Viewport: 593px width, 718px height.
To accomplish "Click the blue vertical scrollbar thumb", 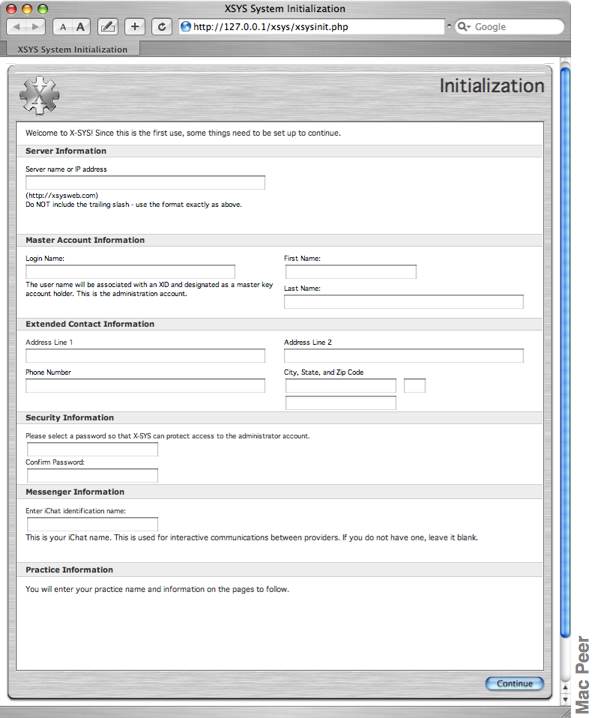I will point(566,352).
